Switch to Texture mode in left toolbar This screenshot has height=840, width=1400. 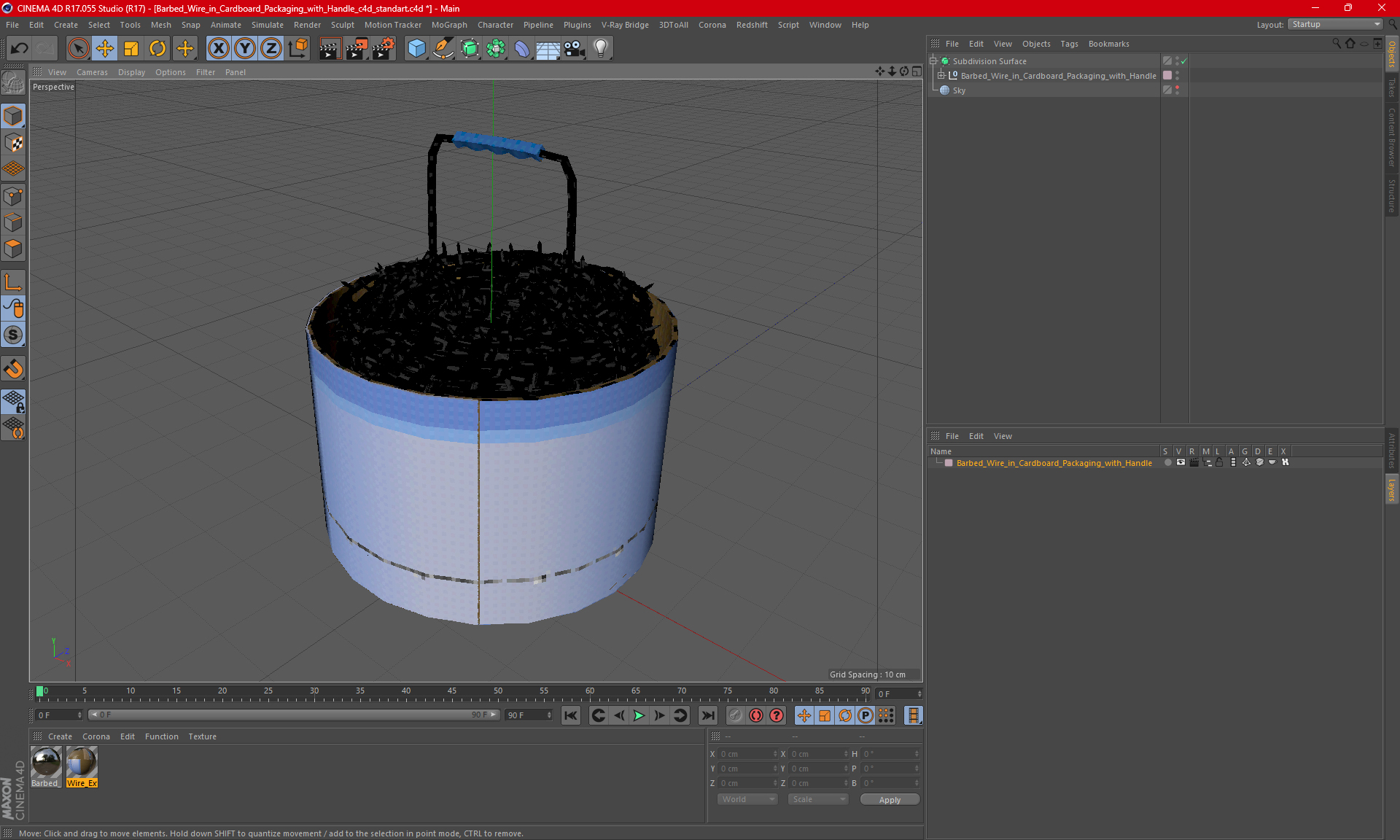(x=13, y=143)
